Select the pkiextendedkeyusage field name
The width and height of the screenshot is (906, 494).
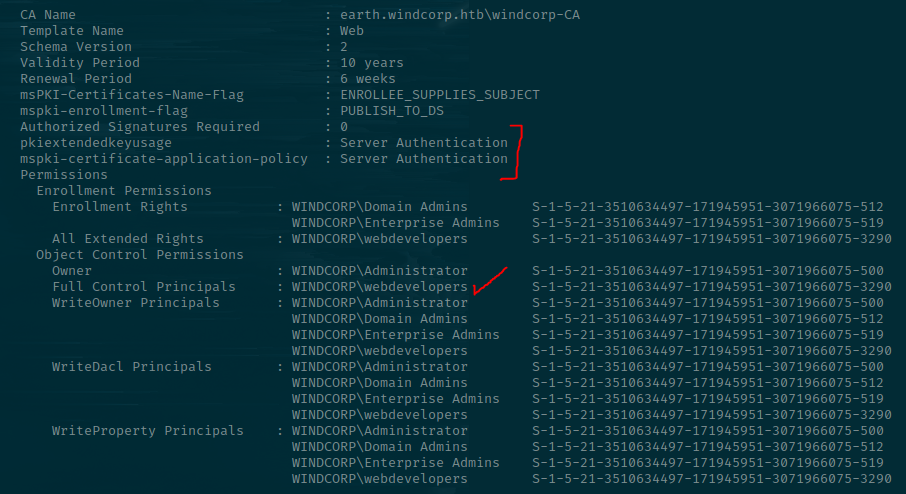pos(96,143)
